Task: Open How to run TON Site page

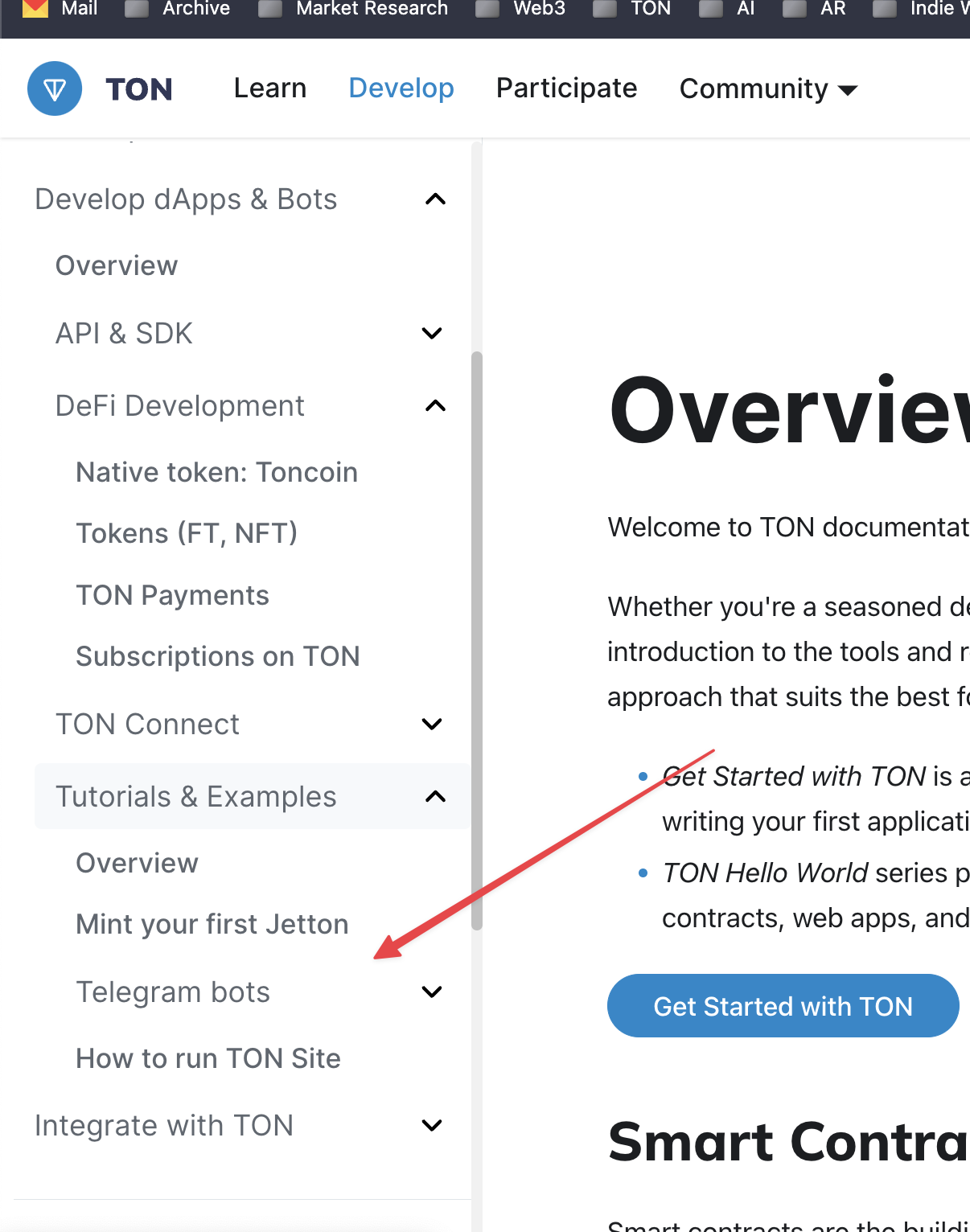Action: click(208, 1058)
